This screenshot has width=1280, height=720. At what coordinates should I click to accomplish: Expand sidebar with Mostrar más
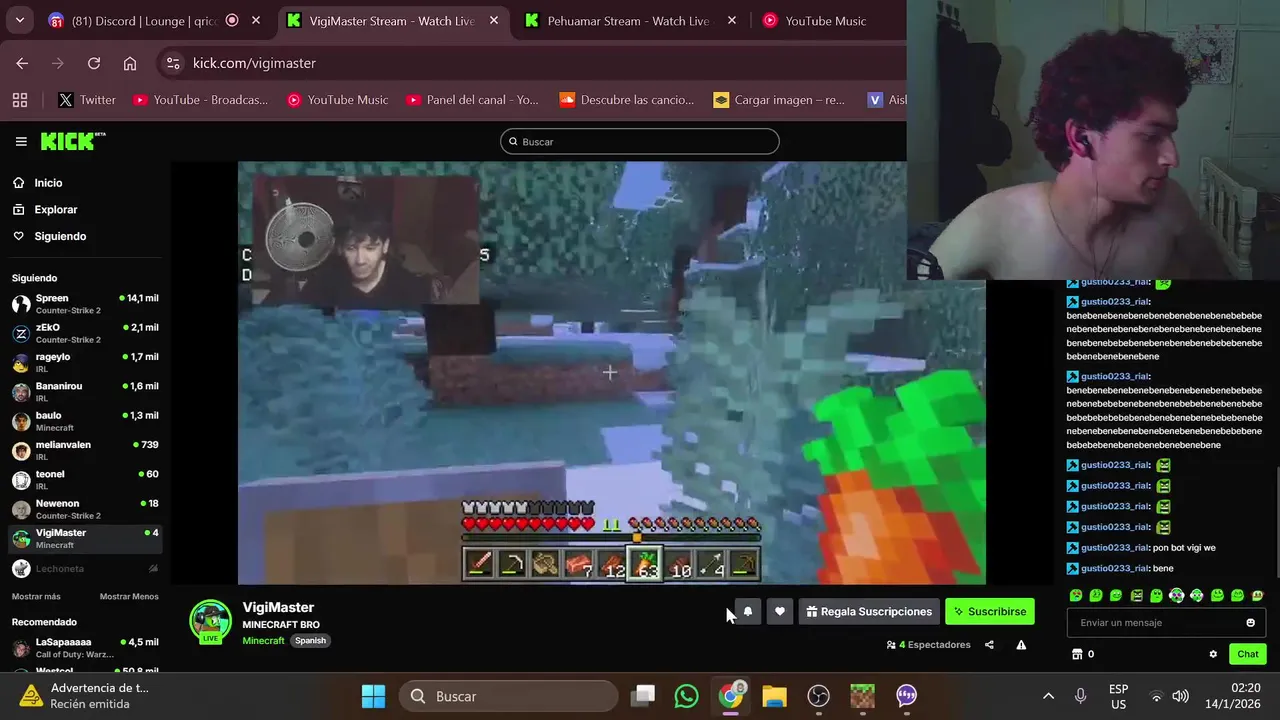click(36, 597)
